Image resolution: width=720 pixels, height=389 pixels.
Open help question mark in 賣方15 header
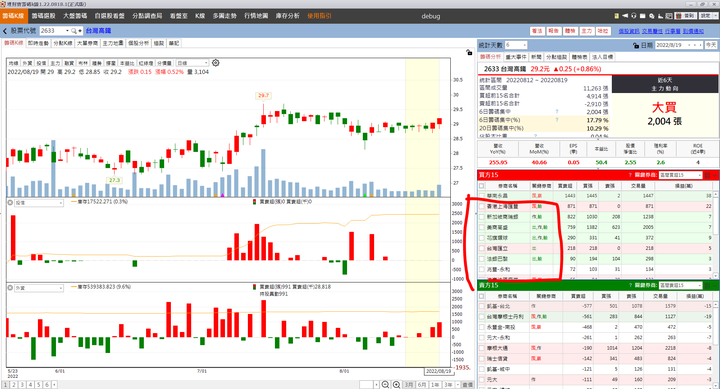[630, 285]
